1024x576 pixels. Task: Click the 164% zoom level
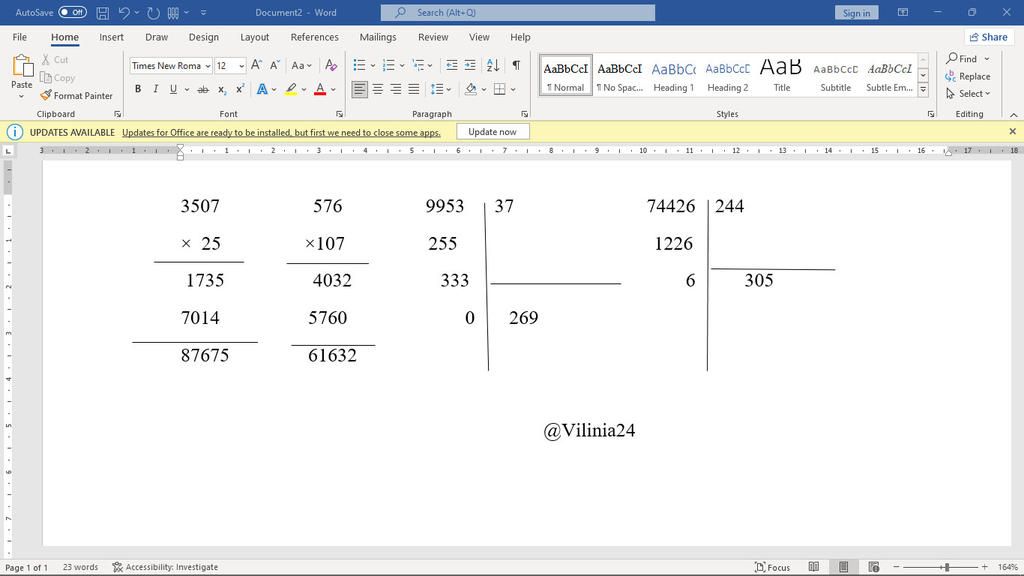click(x=1008, y=567)
